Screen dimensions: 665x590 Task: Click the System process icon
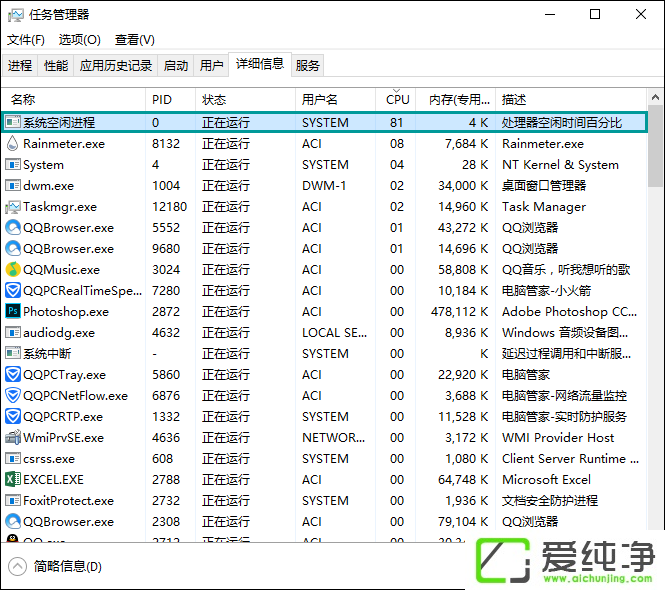pos(13,165)
